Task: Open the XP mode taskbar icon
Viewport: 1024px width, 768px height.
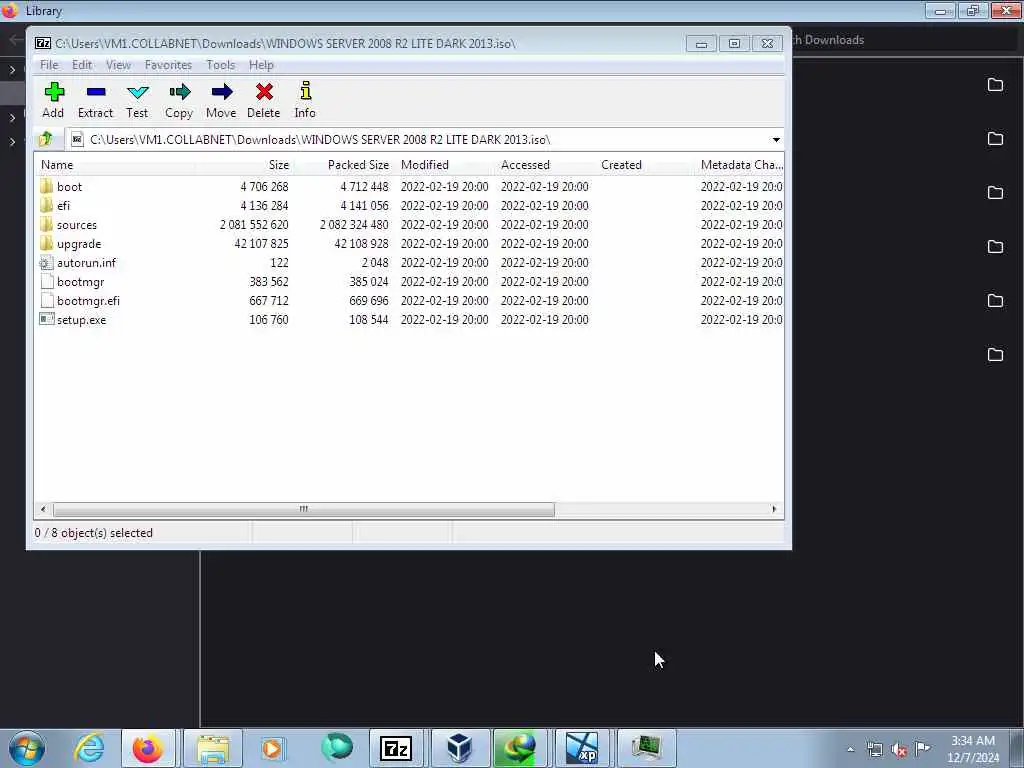Action: coord(582,748)
